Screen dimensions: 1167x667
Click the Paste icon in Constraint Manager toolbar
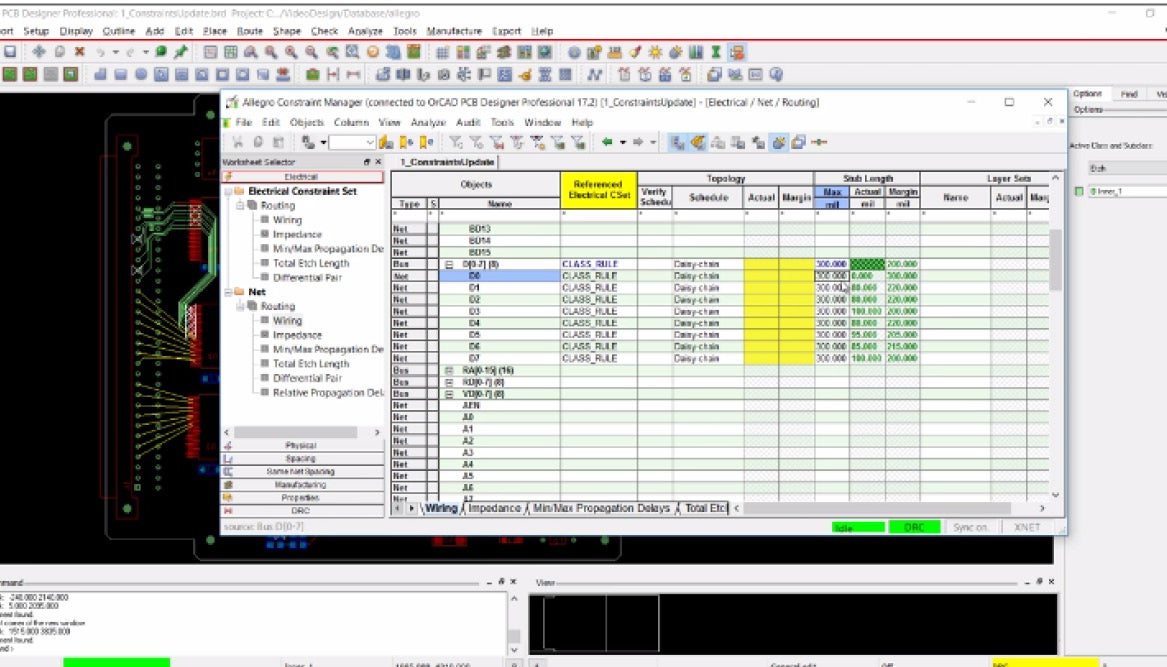tap(278, 142)
